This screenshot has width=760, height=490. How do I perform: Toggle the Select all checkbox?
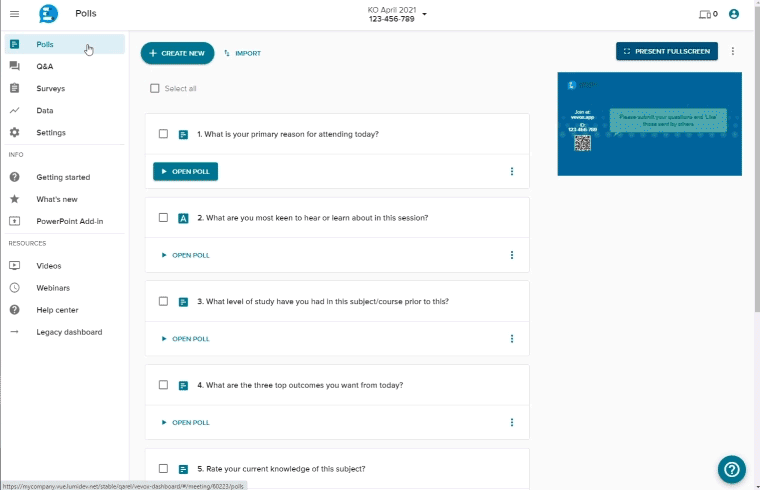(154, 88)
